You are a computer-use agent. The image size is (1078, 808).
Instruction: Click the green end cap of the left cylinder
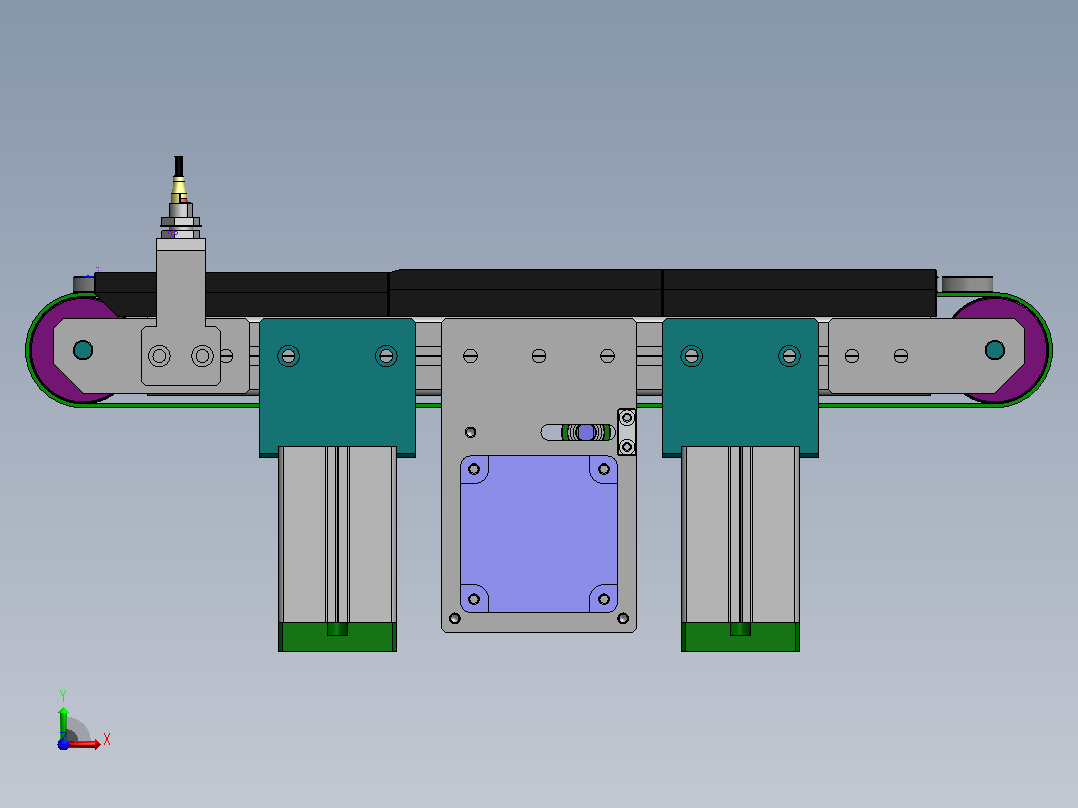(338, 637)
